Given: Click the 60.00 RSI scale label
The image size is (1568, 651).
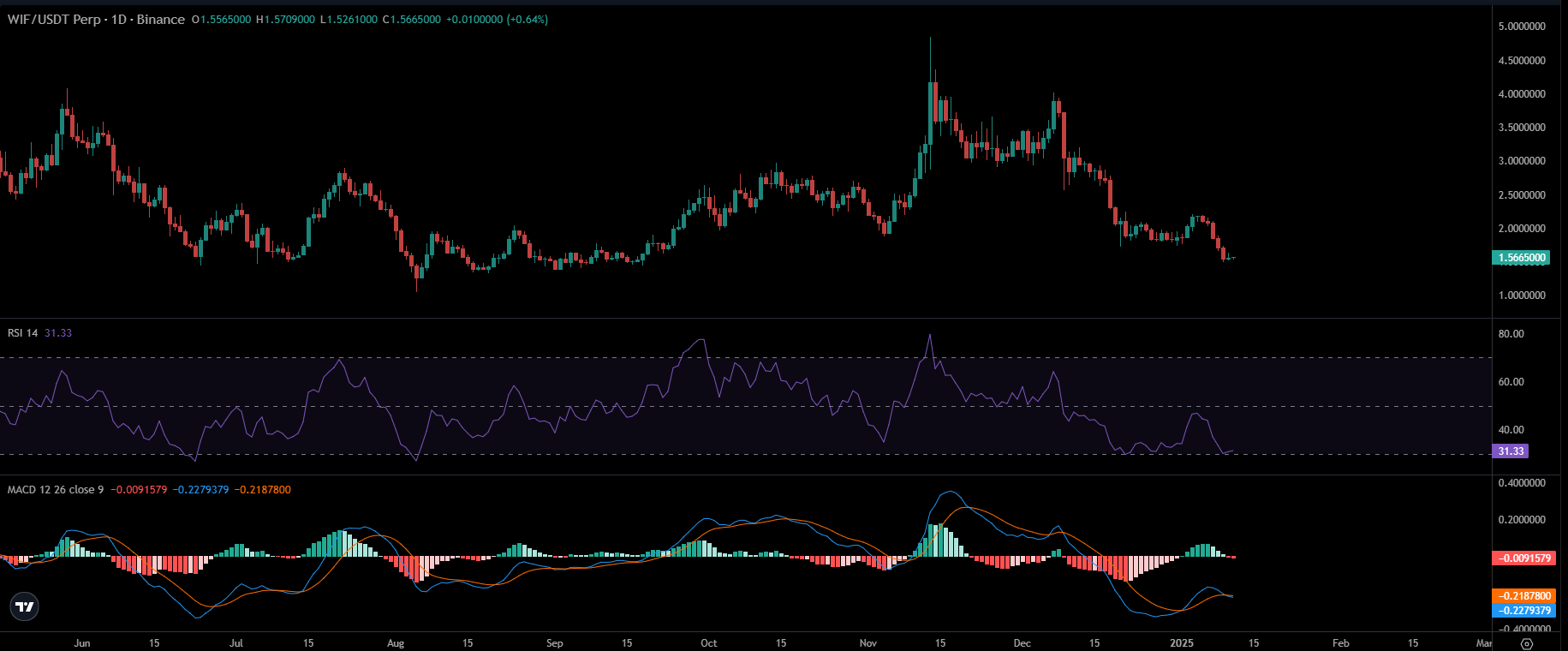Looking at the screenshot, I should [x=1511, y=382].
